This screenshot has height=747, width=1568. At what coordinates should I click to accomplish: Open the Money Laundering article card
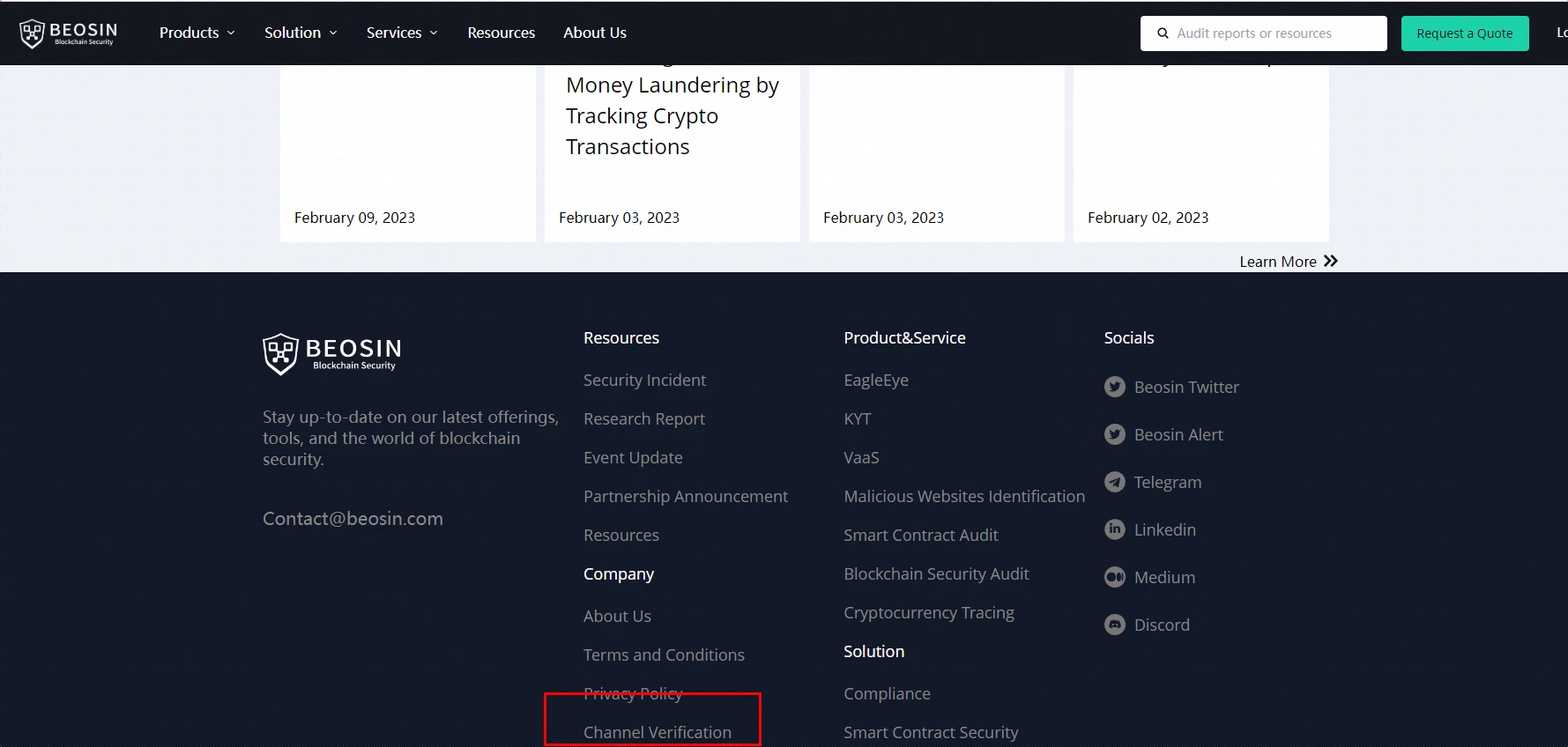(673, 150)
